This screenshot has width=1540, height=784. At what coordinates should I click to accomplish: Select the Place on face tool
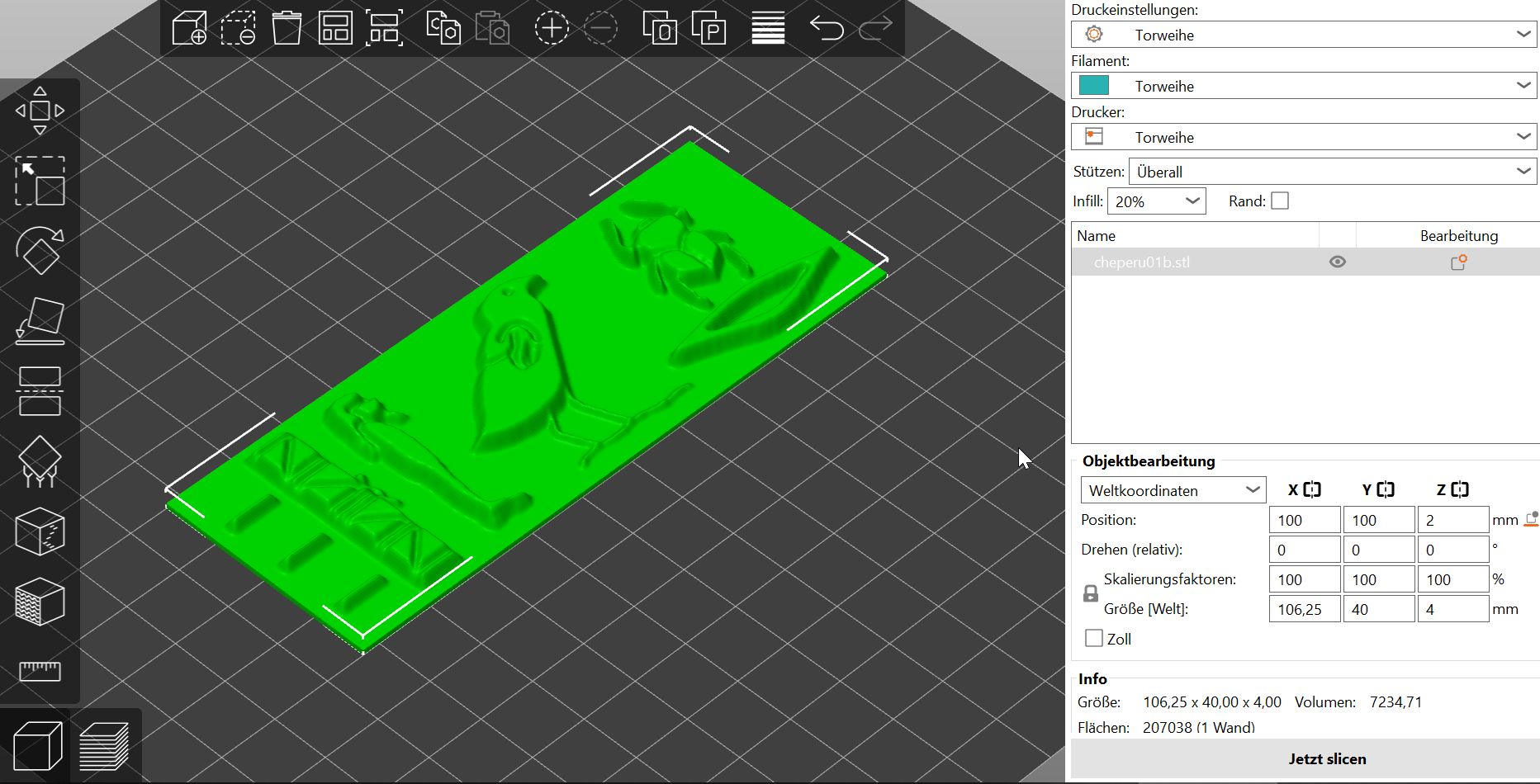(40, 321)
